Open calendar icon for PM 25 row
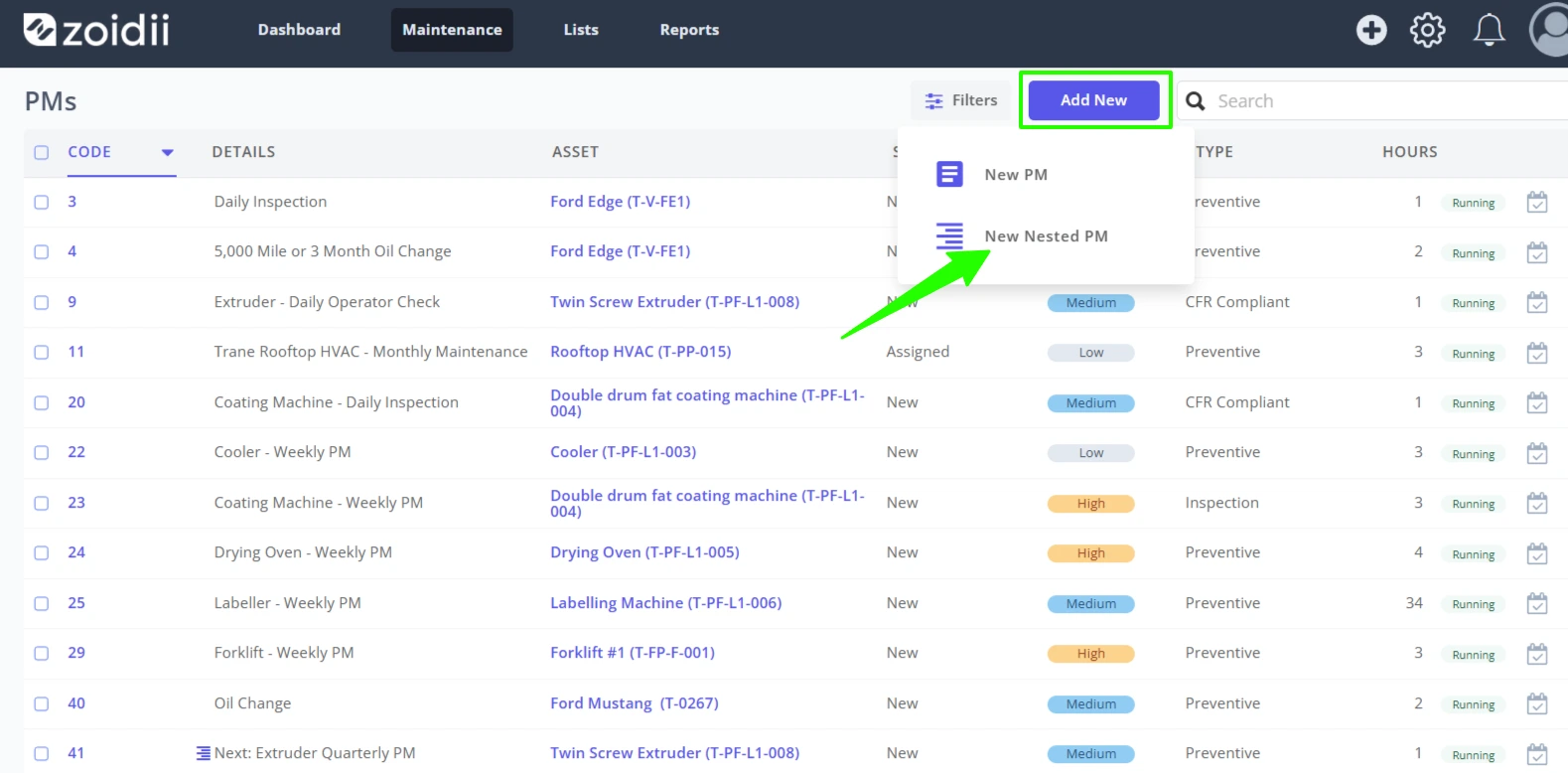 1537,603
